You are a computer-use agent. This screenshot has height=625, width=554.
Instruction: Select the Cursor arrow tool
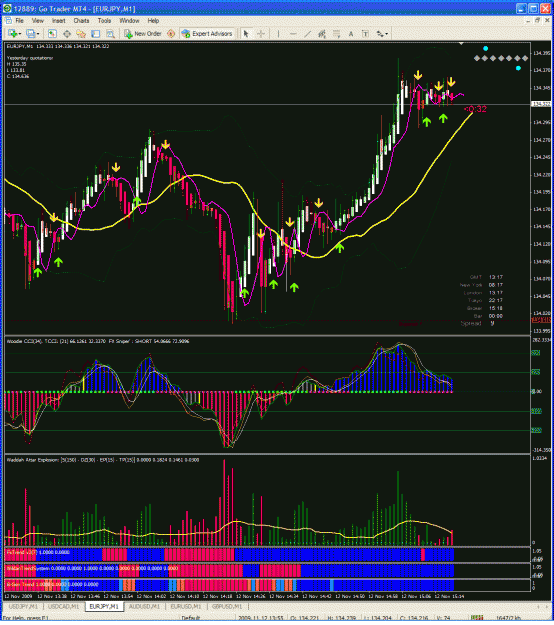(246, 34)
